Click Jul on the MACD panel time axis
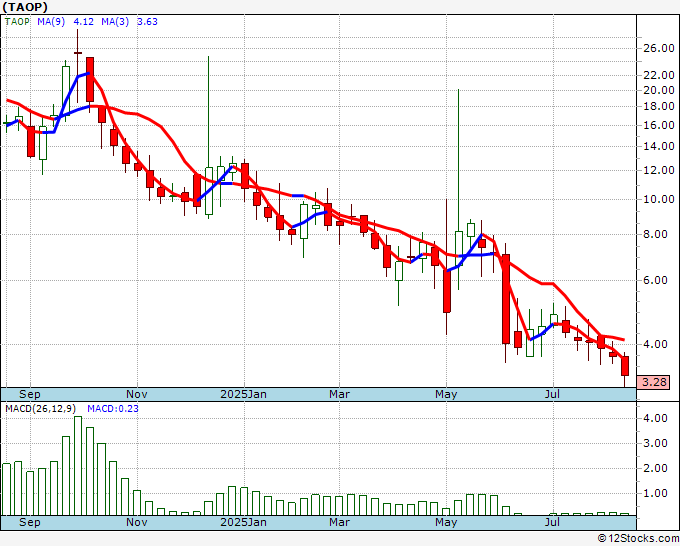Viewport: 680px width, 546px height. (552, 522)
